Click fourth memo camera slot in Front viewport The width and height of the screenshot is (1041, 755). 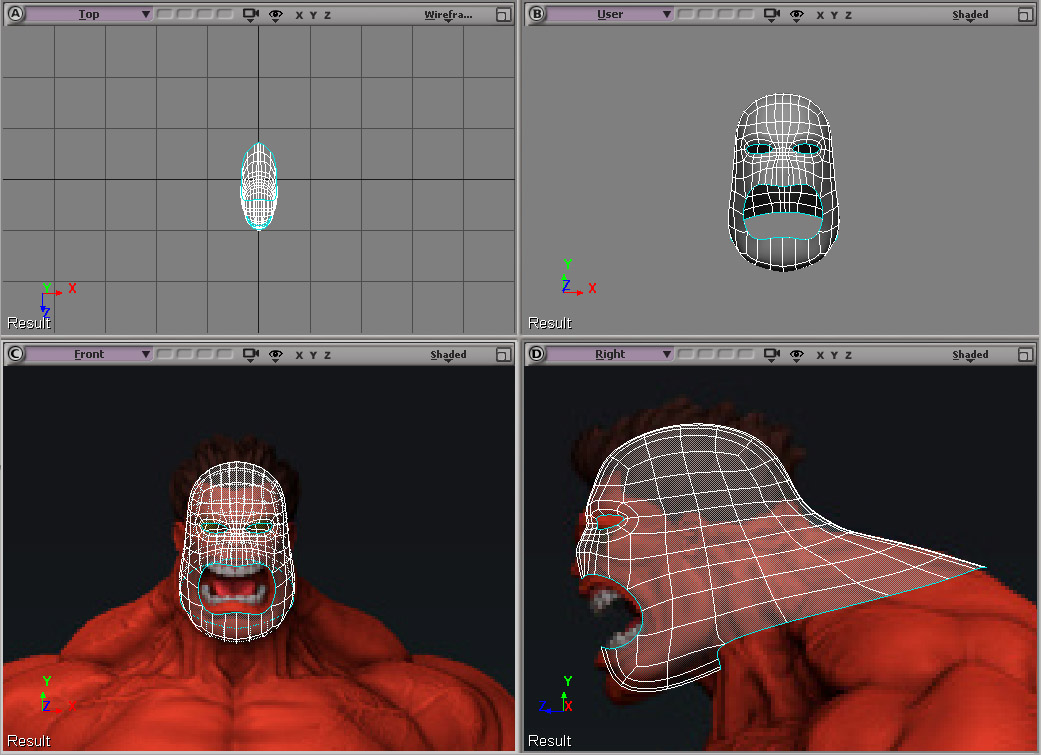(x=225, y=354)
